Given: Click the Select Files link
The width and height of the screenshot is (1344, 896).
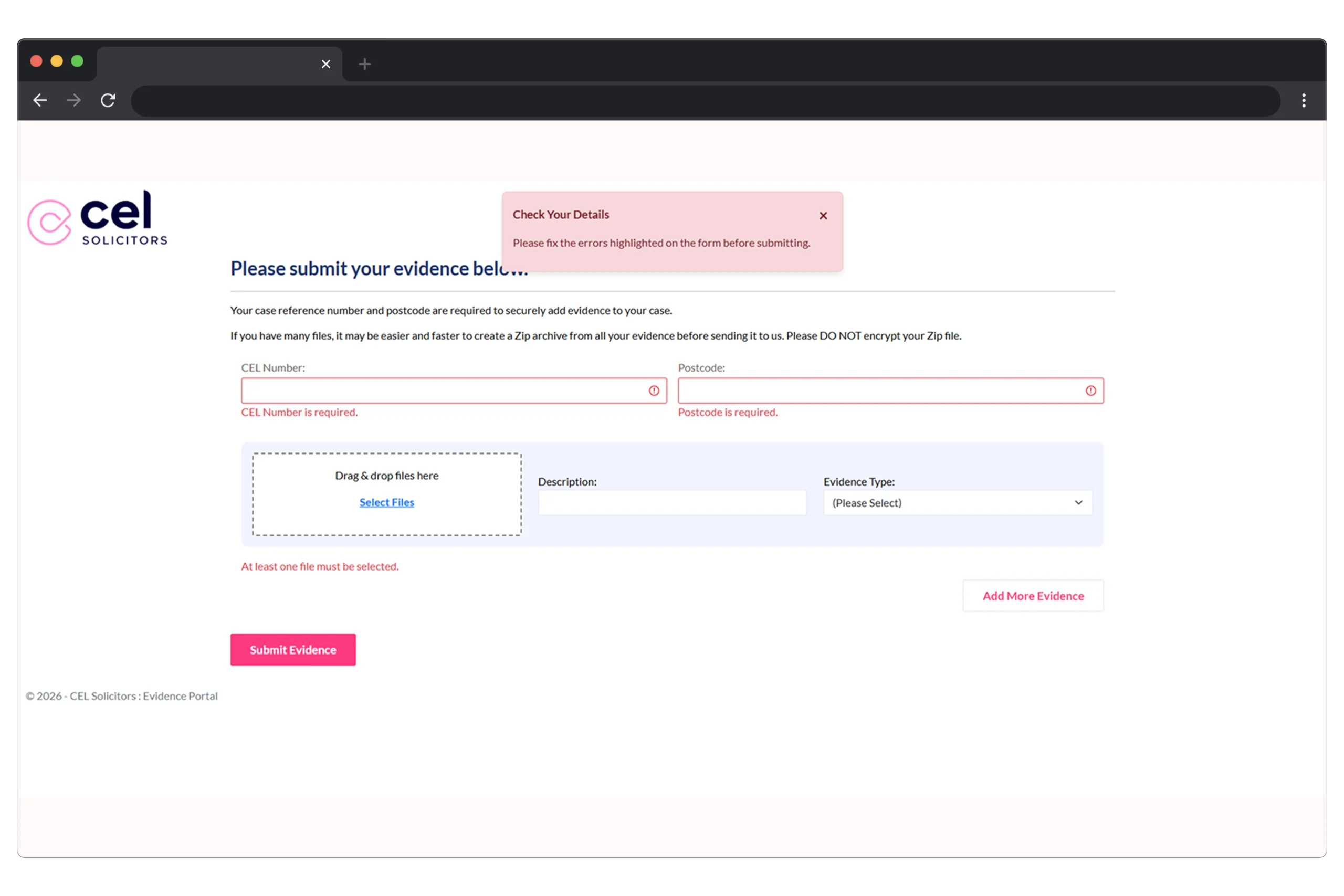Looking at the screenshot, I should (x=387, y=502).
